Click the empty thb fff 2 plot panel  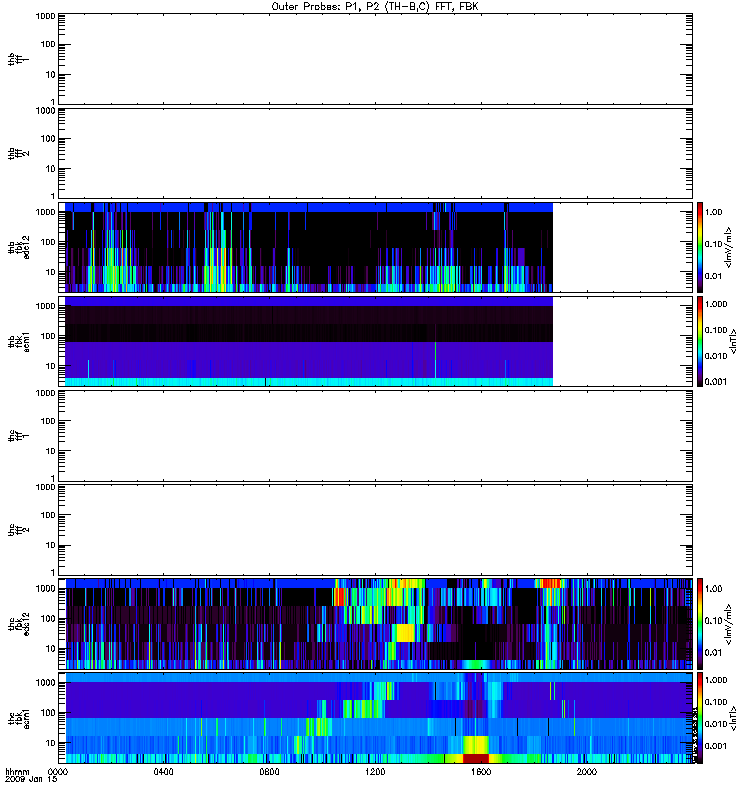pyautogui.click(x=375, y=153)
